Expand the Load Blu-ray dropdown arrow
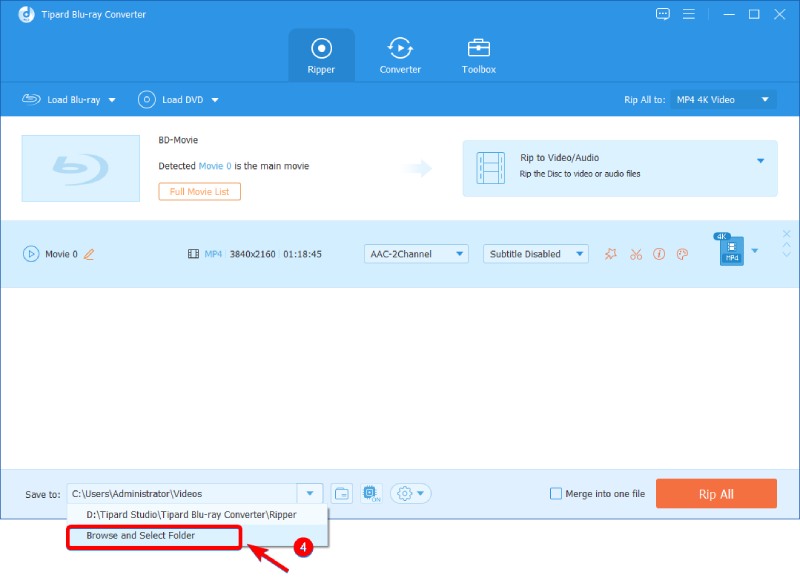 point(112,100)
